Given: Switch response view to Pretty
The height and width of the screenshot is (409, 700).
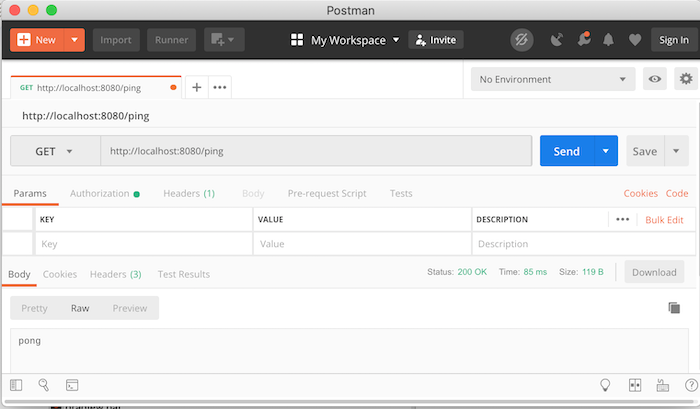Looking at the screenshot, I should click(34, 308).
